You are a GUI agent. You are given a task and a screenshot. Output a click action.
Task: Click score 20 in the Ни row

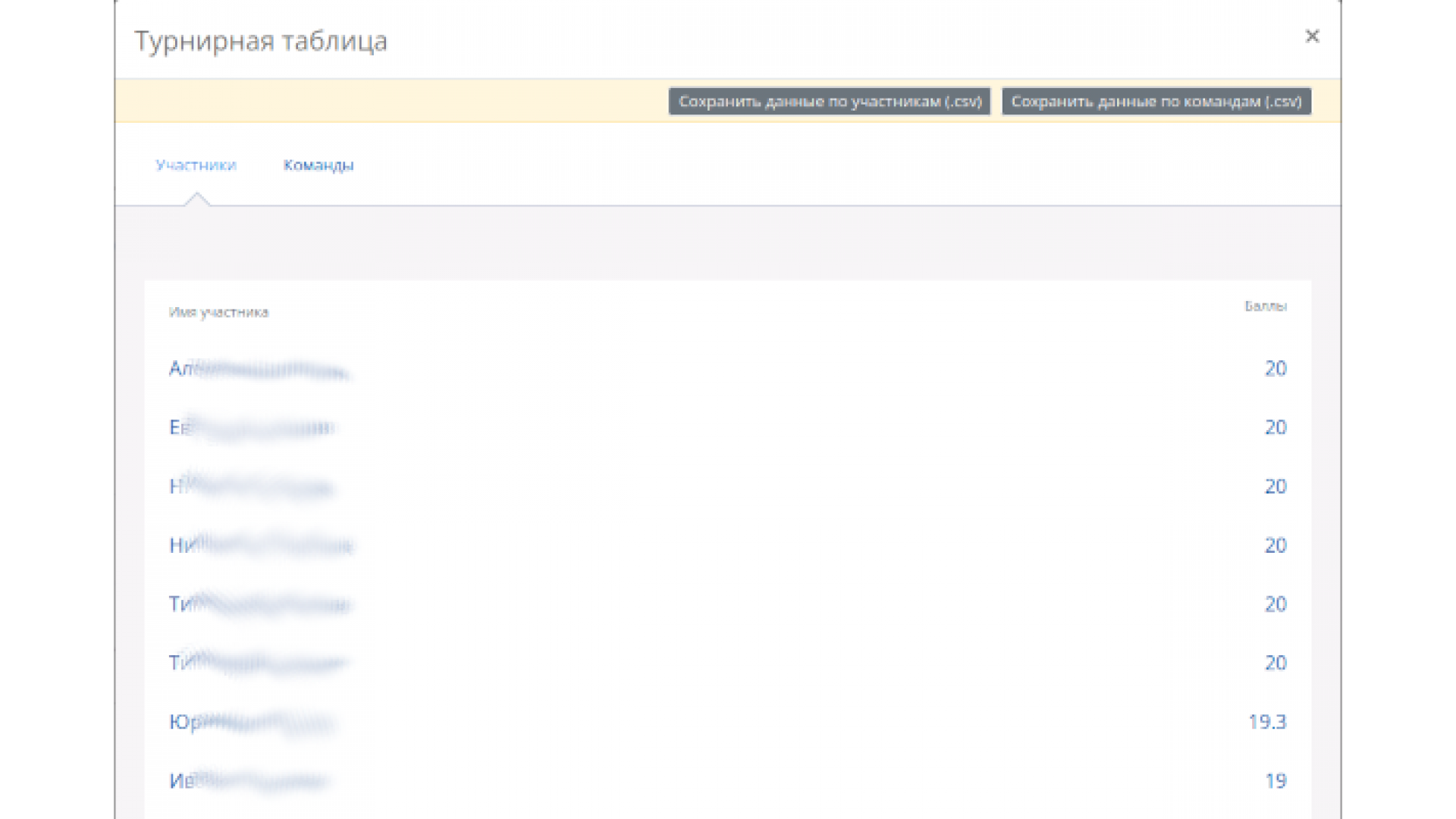[1276, 545]
